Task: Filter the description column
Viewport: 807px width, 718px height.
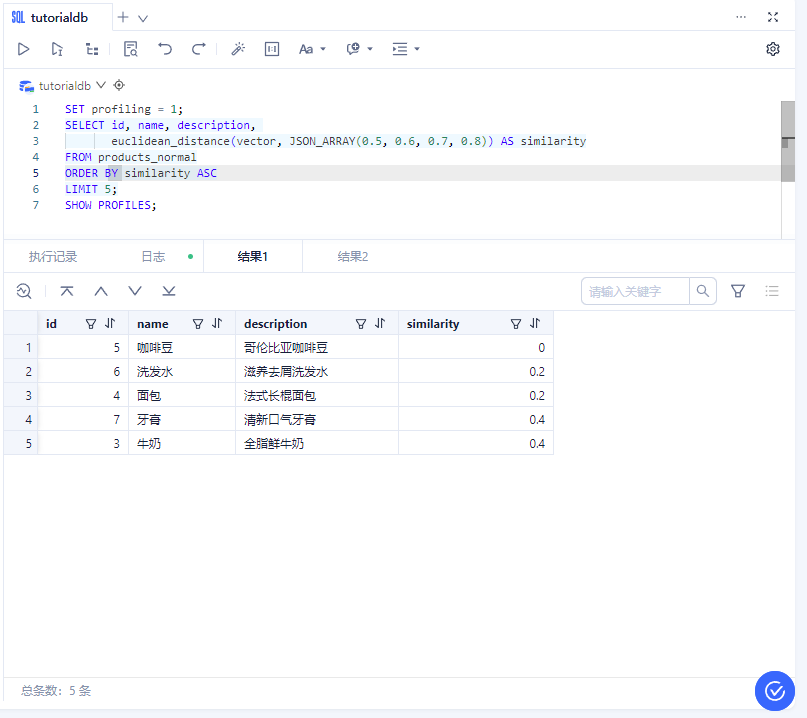Action: 361,324
